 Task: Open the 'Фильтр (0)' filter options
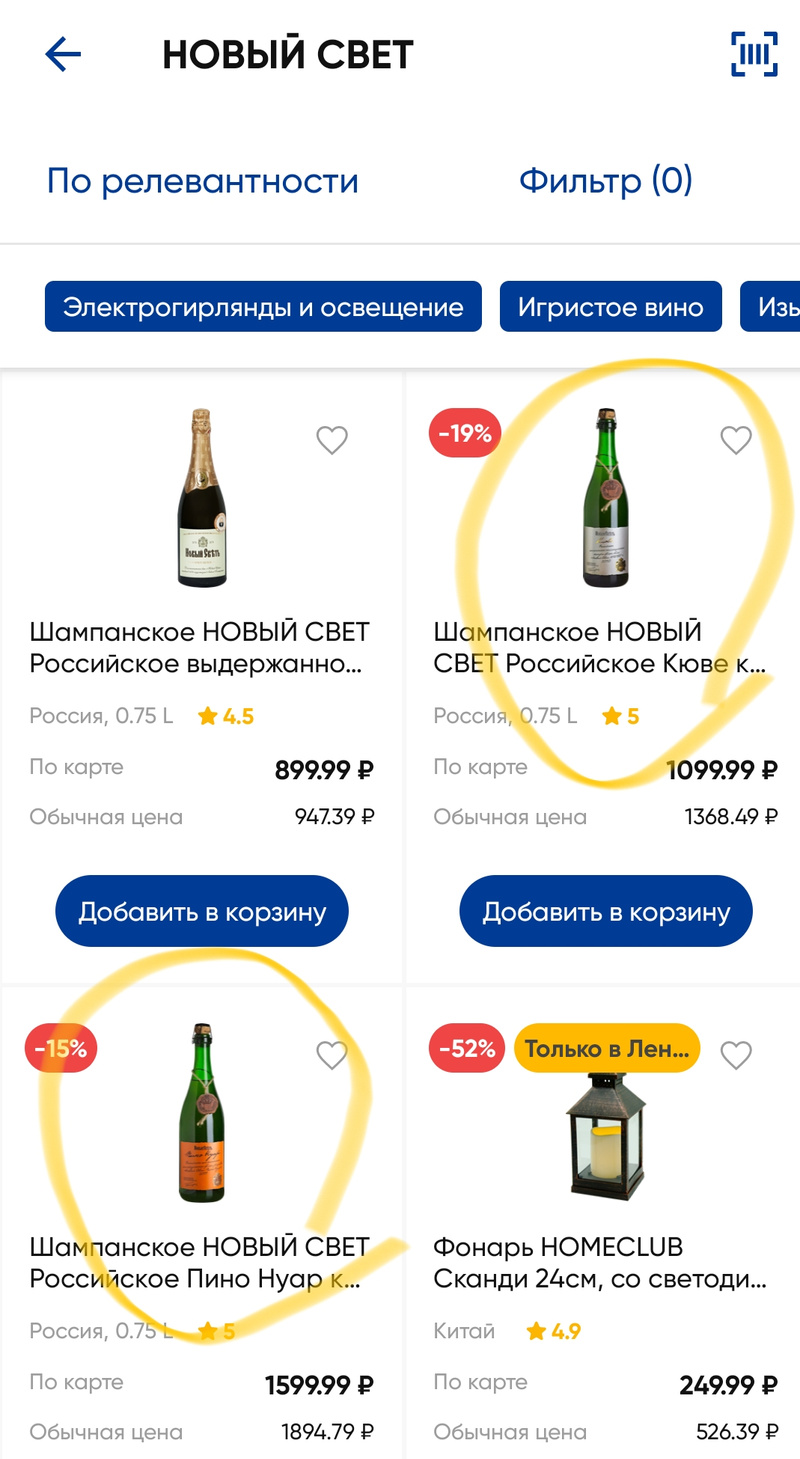pyautogui.click(x=605, y=181)
